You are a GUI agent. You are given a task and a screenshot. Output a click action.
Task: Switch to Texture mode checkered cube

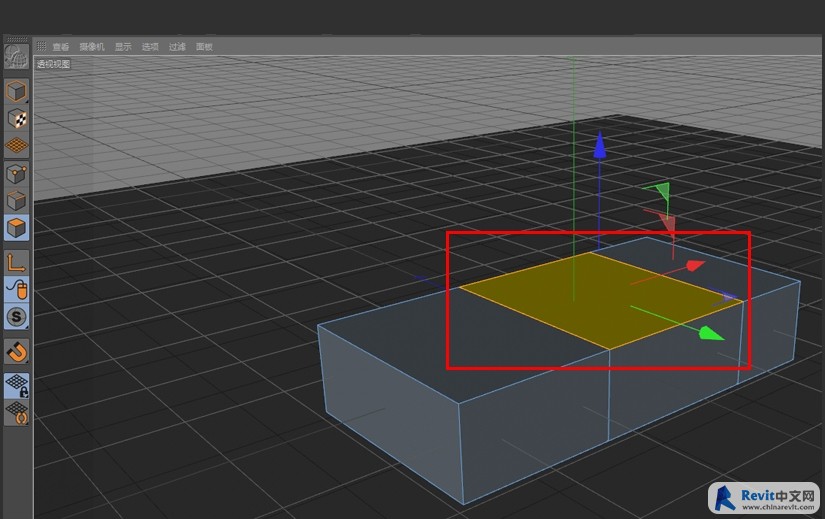(16, 118)
